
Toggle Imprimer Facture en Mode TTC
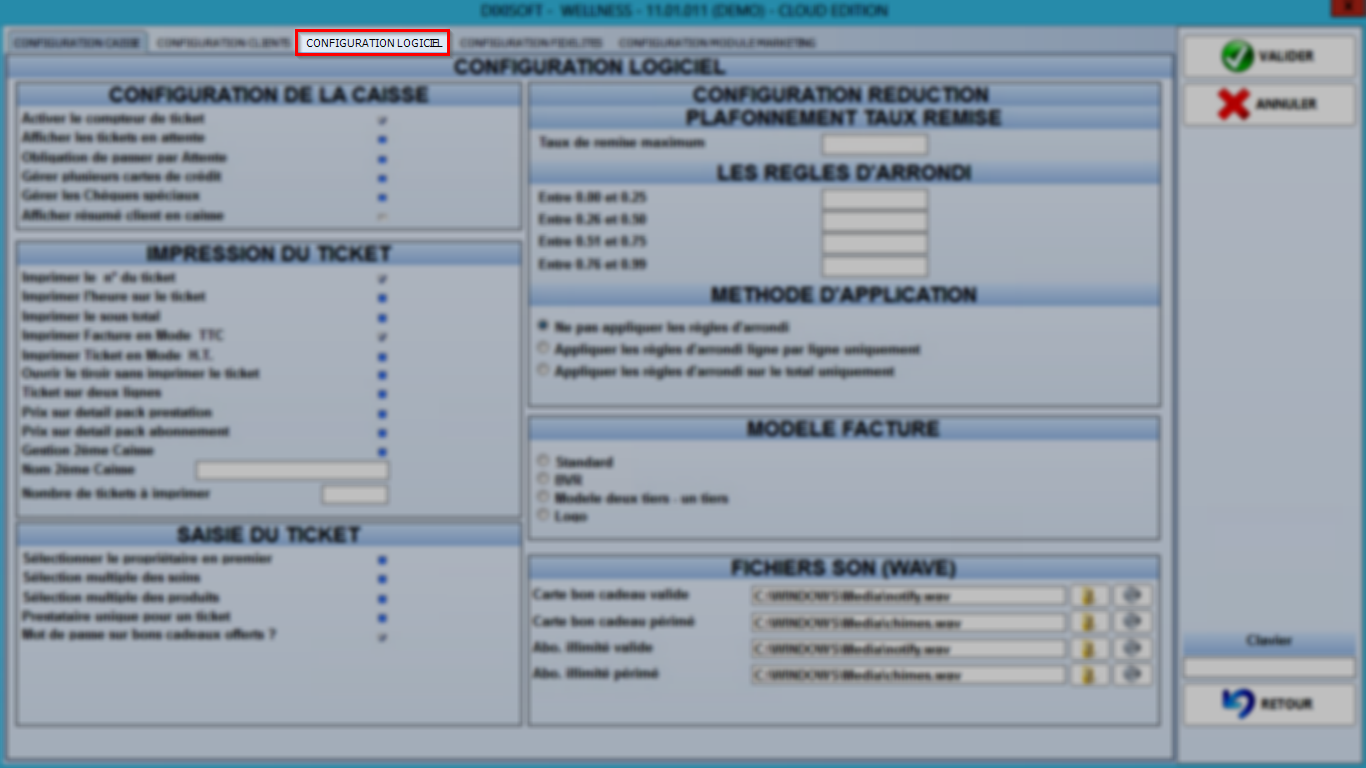point(382,337)
